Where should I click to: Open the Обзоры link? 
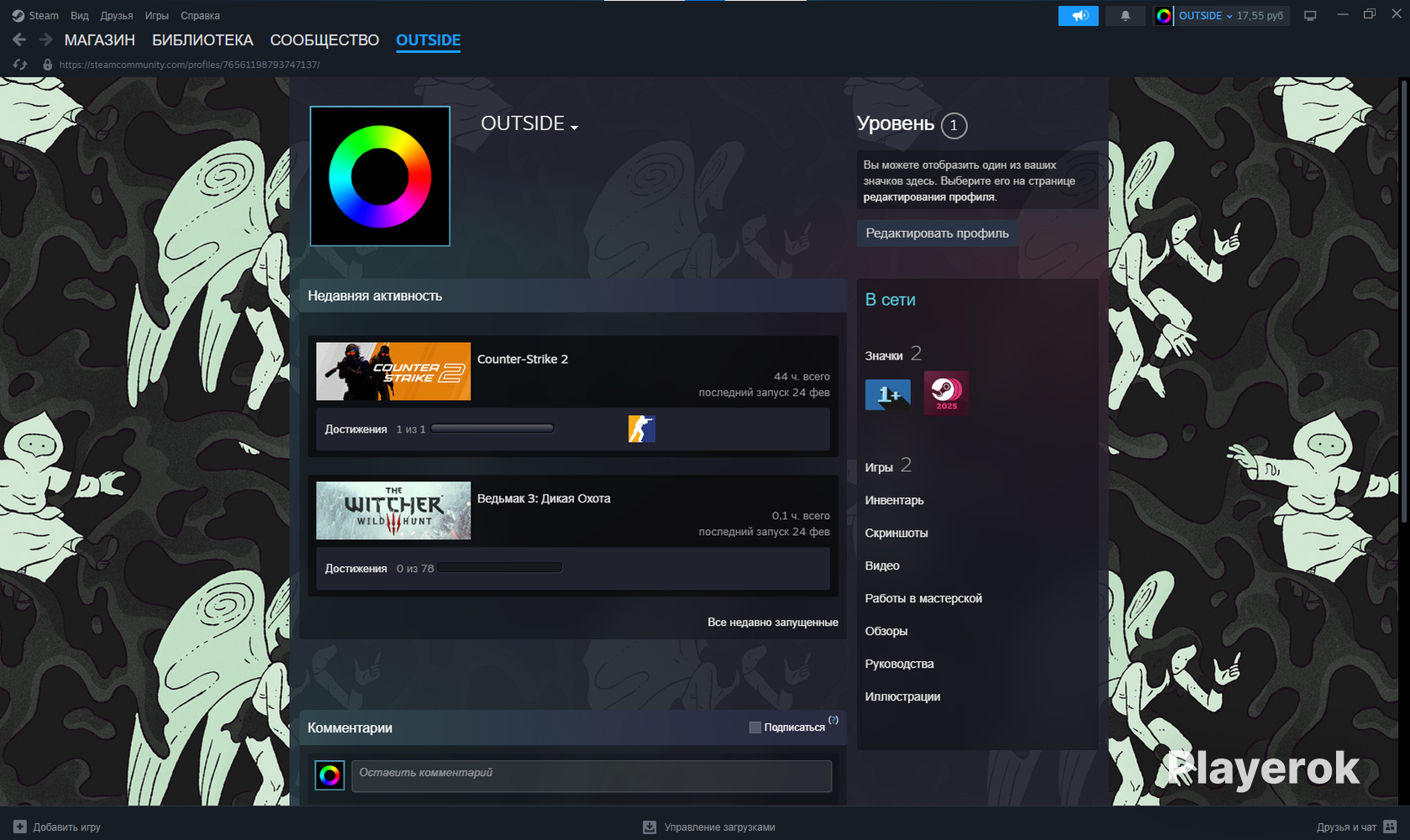tap(887, 632)
